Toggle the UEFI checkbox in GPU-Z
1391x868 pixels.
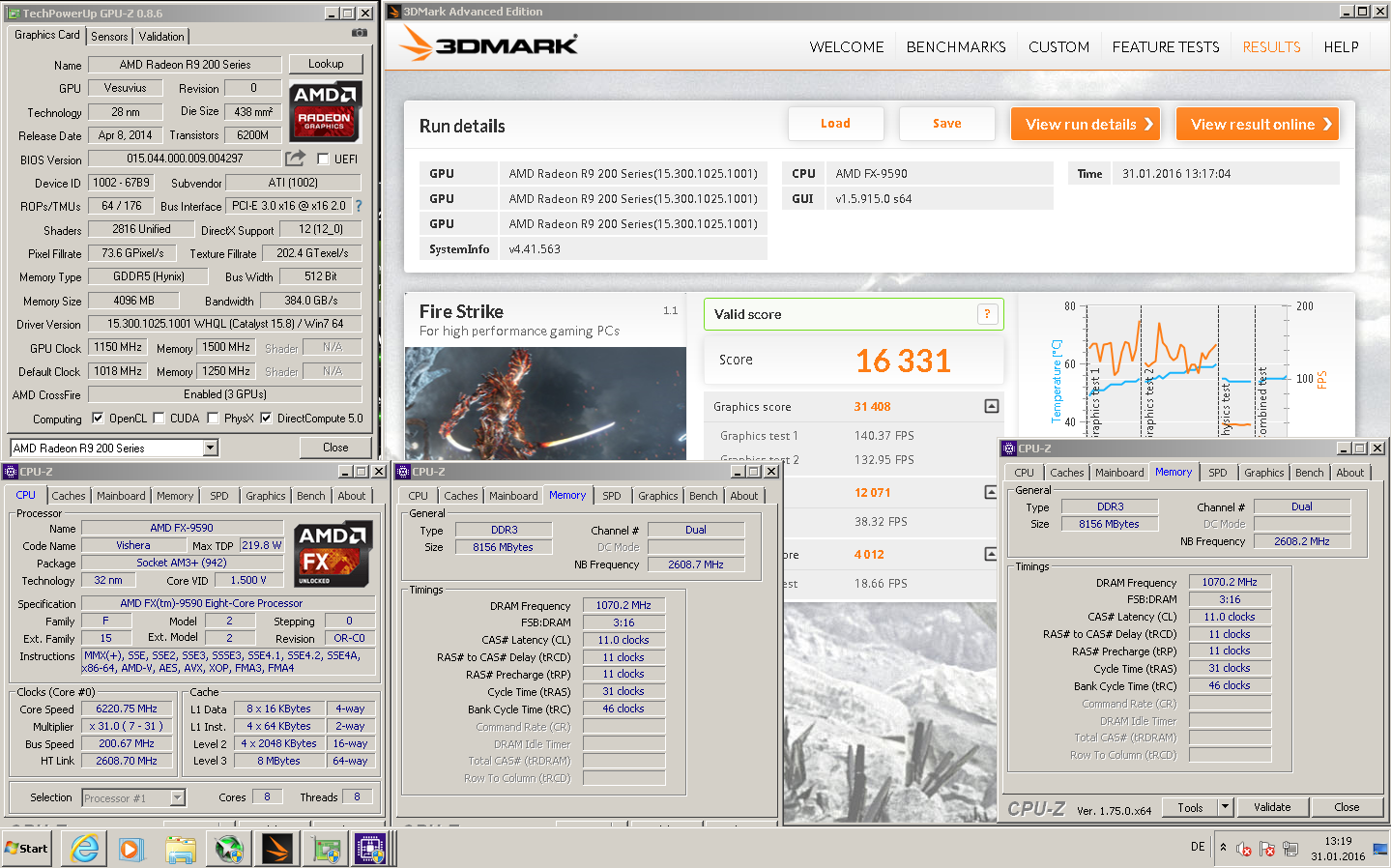323,159
